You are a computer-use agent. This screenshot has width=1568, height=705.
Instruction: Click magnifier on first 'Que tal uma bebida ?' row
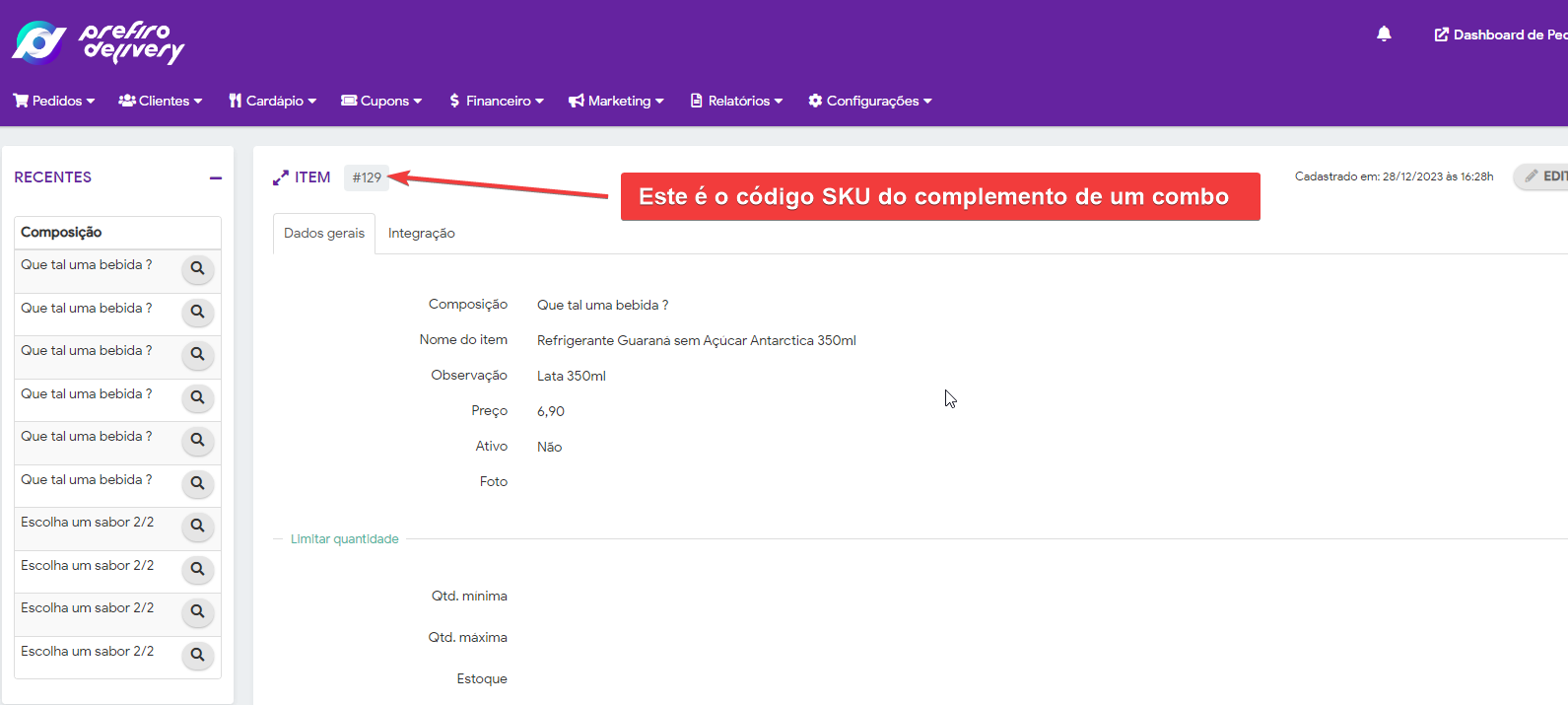(x=198, y=268)
